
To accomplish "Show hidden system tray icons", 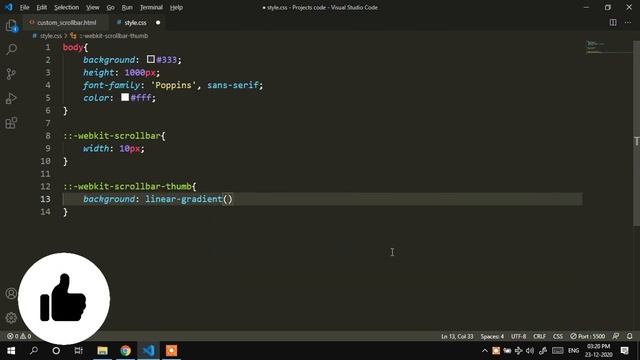I will (x=484, y=351).
